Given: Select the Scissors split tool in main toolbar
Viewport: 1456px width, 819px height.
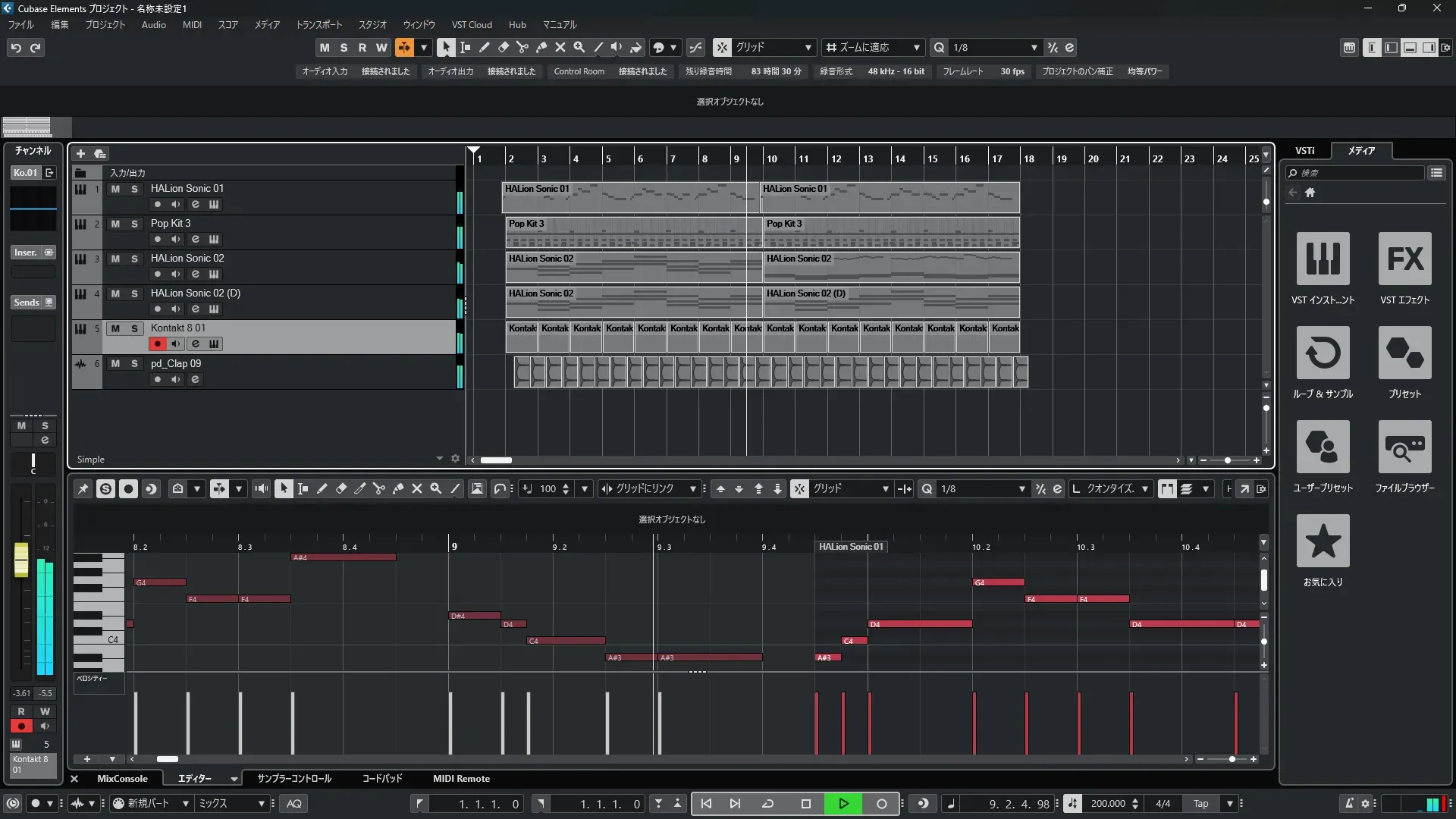Looking at the screenshot, I should [x=522, y=47].
